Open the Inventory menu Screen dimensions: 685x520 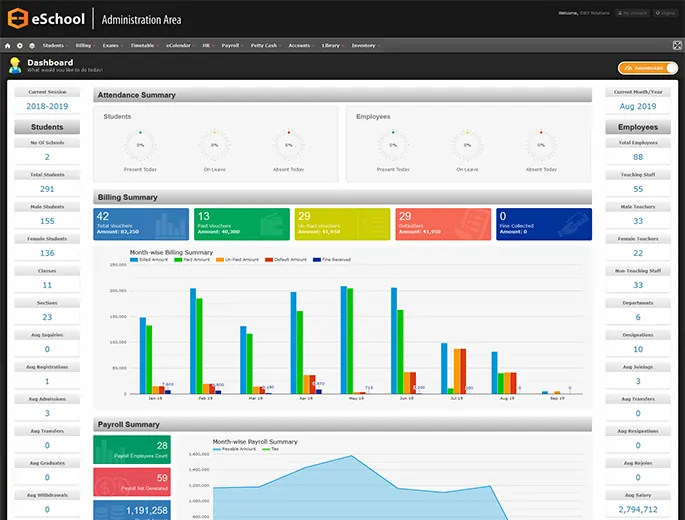365,45
